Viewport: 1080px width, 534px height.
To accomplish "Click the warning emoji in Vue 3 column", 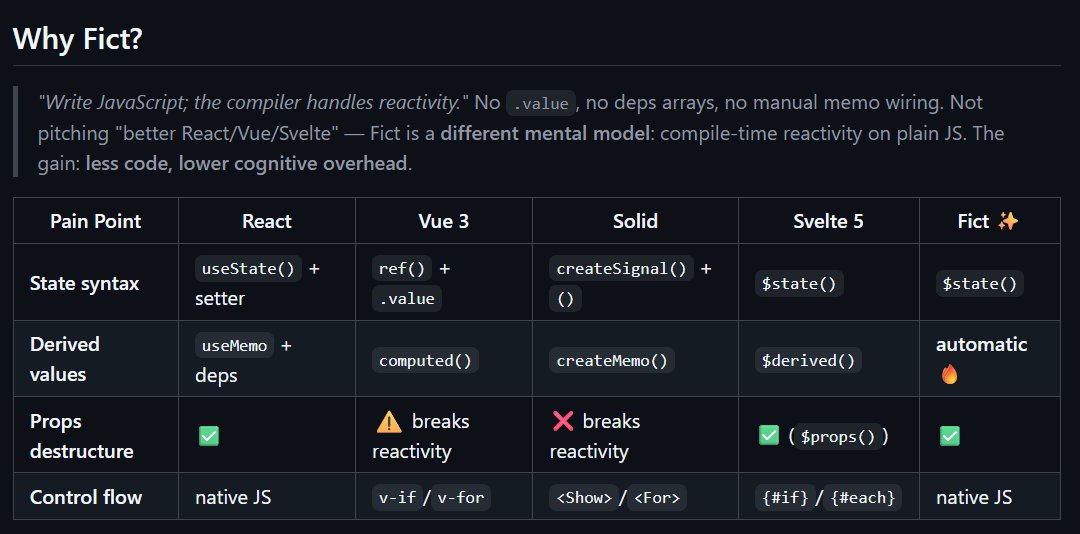I will [x=389, y=421].
